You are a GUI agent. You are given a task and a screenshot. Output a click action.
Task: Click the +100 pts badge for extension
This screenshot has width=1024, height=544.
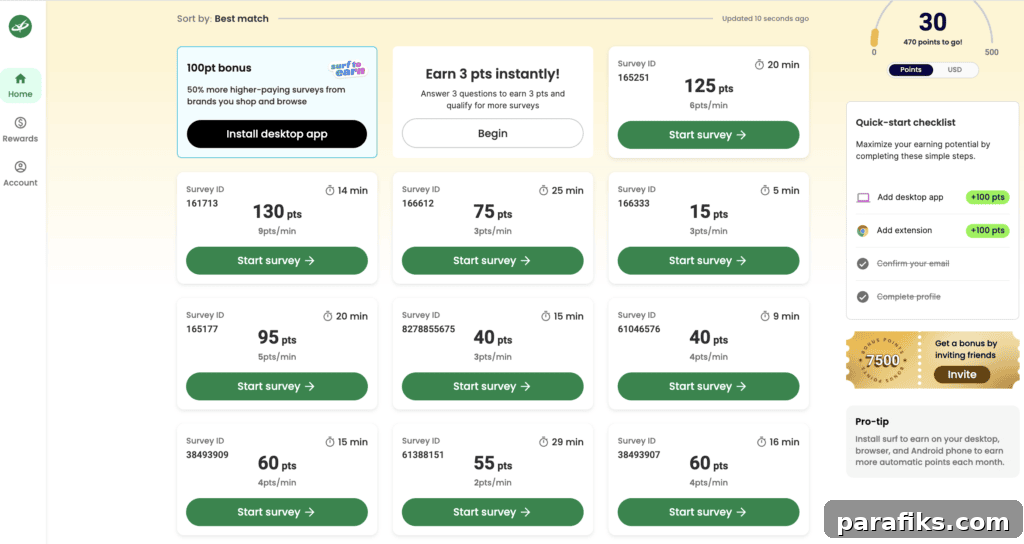click(x=987, y=231)
